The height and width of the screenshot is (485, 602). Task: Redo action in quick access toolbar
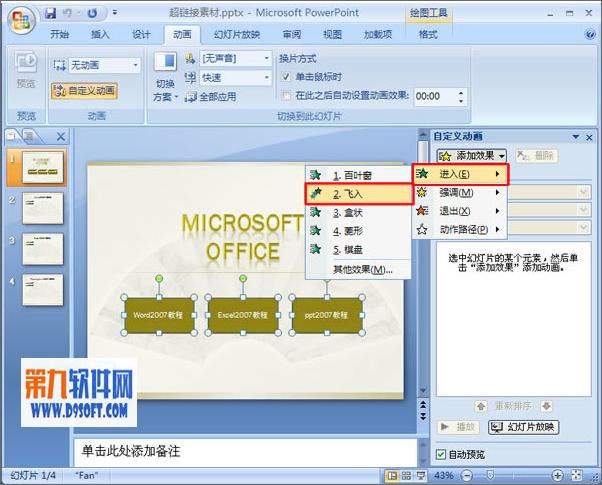click(x=93, y=13)
